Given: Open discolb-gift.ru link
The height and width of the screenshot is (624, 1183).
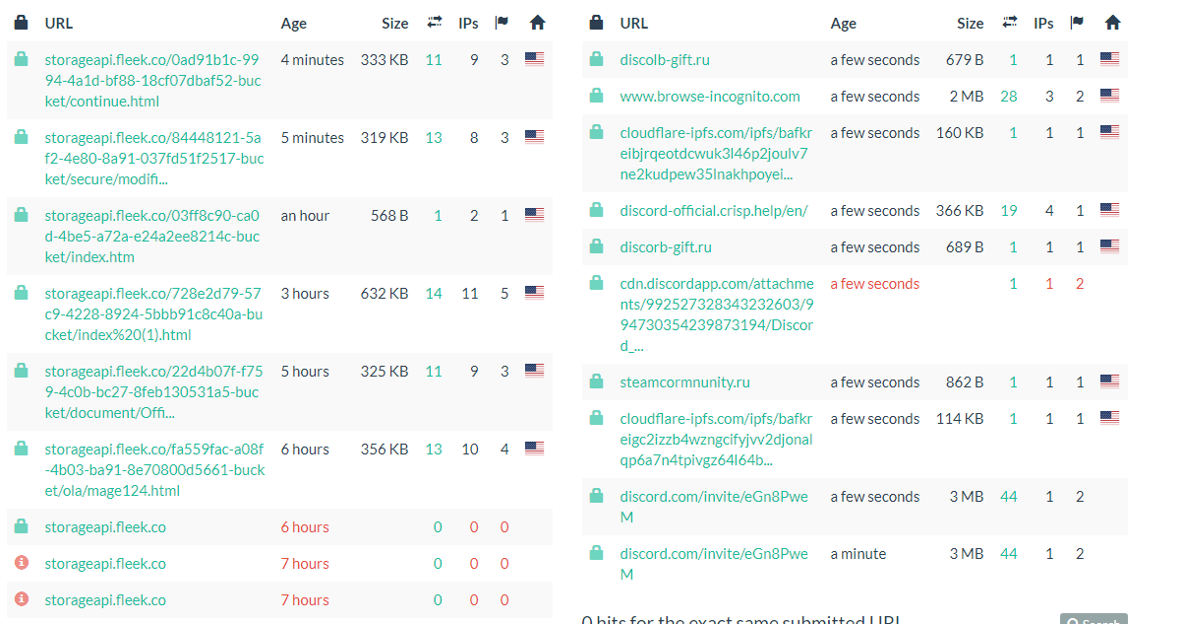Looking at the screenshot, I should 664,60.
